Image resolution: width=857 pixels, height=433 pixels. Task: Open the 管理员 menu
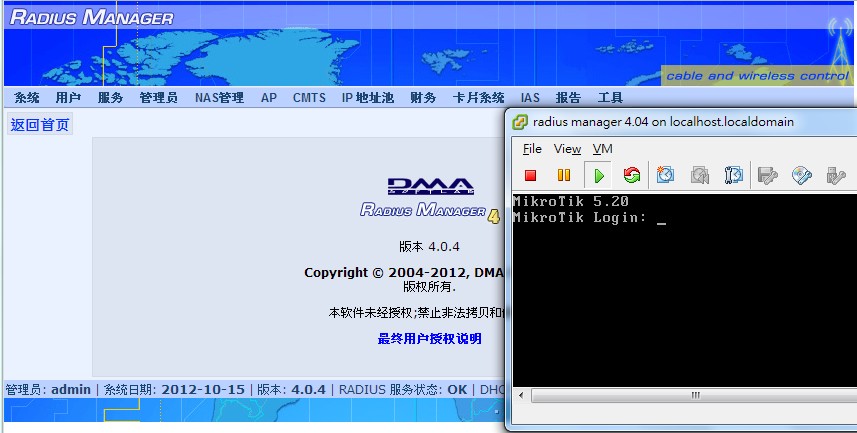(159, 98)
